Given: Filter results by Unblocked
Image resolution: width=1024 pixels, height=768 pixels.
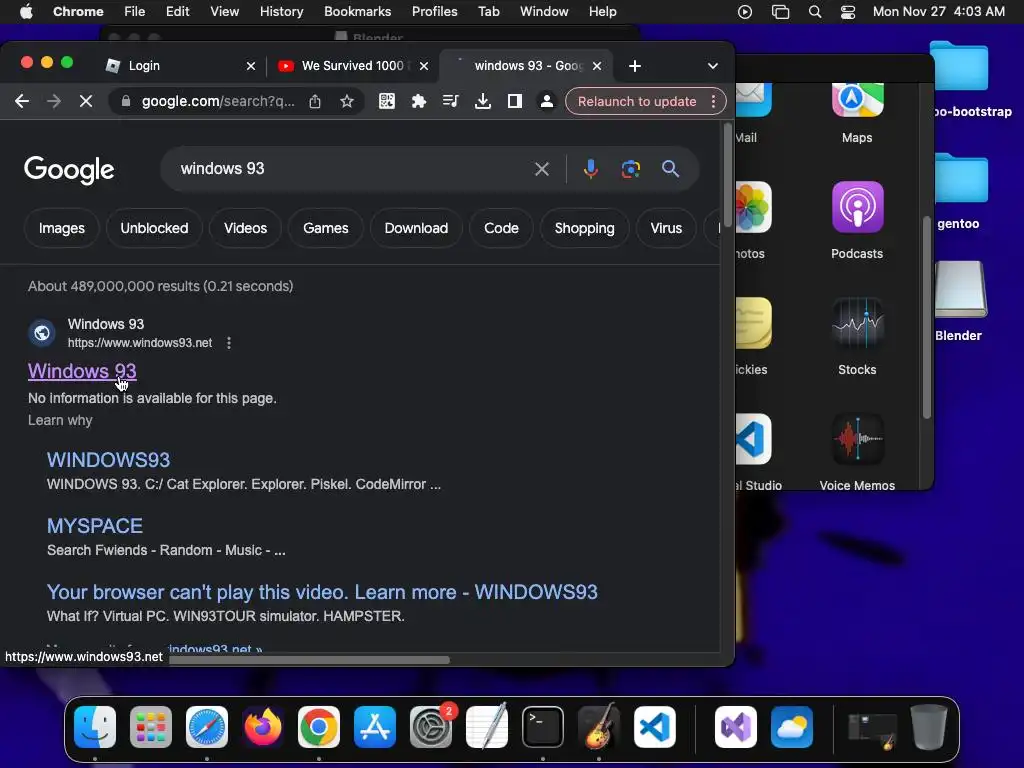Looking at the screenshot, I should click(x=154, y=228).
